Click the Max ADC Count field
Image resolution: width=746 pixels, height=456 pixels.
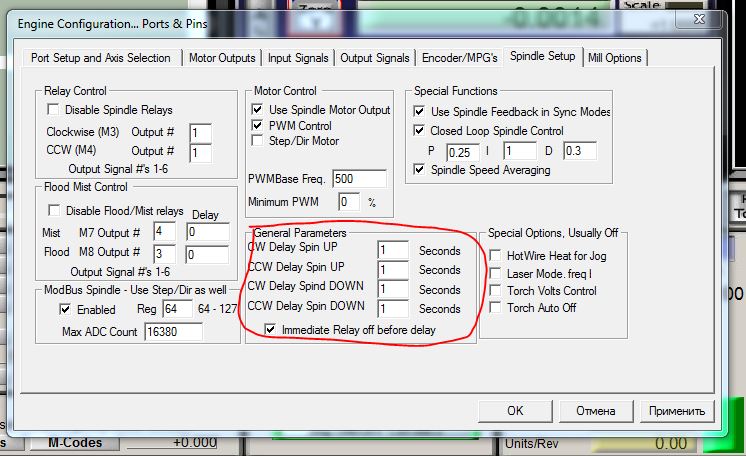pos(174,332)
